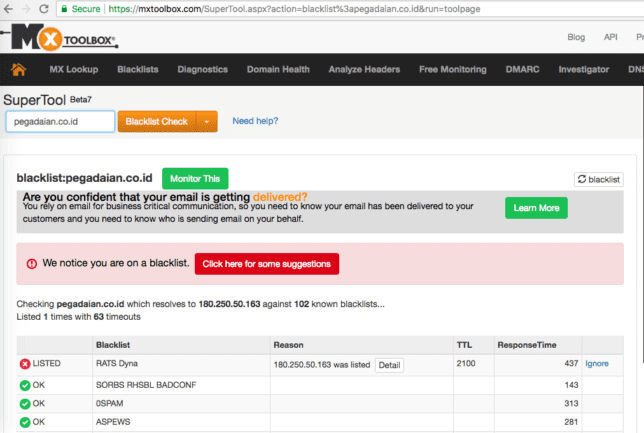Click the MxToolbox logo
The image size is (644, 433).
[64, 39]
